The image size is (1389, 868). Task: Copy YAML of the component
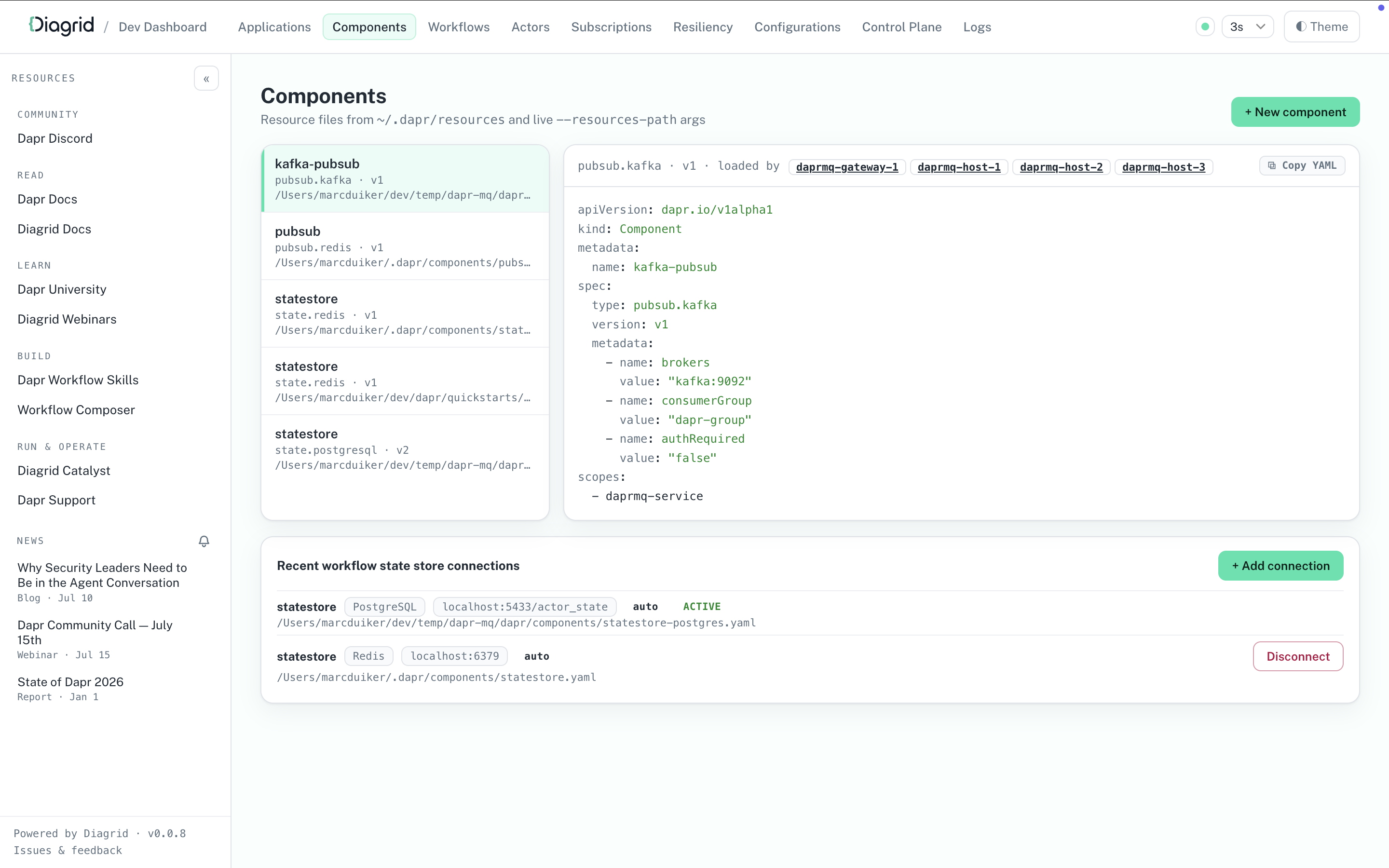click(1302, 165)
